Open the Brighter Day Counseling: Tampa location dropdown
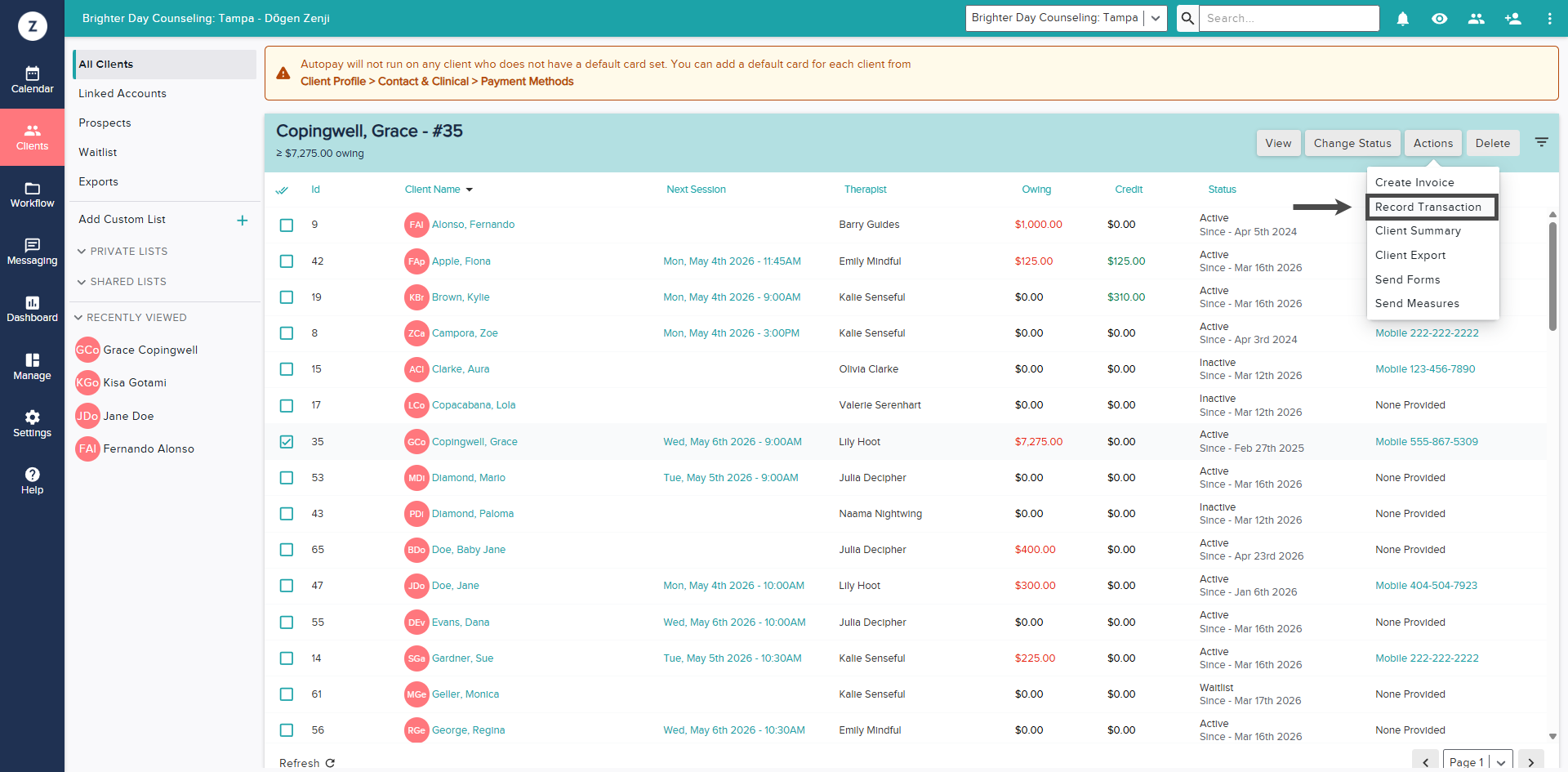 click(1066, 18)
